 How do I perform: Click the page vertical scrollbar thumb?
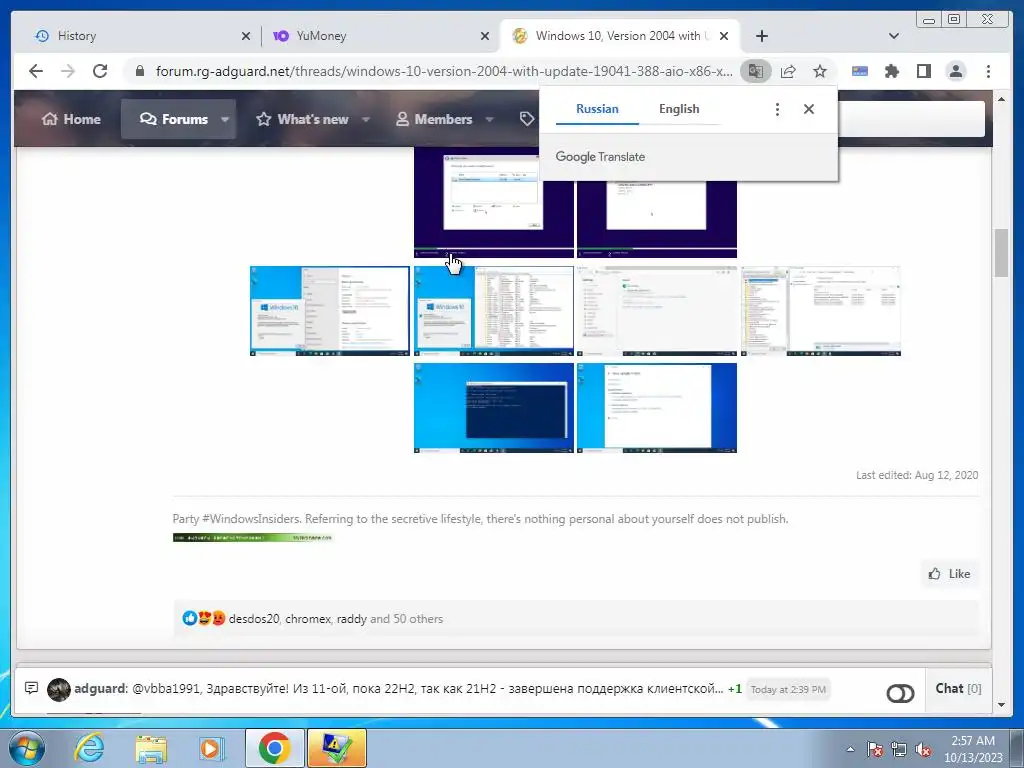point(1001,253)
